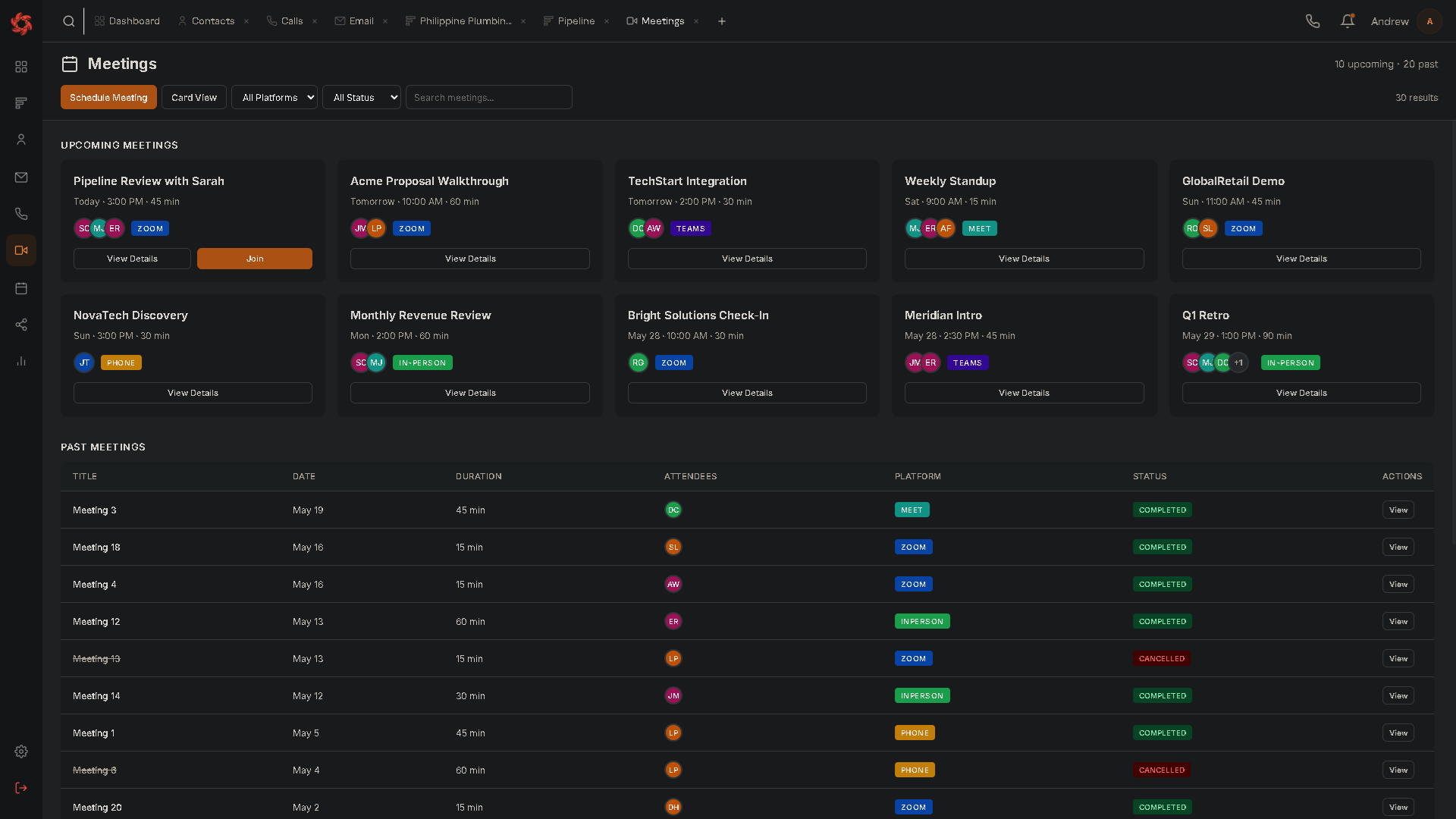1456x819 pixels.
Task: Open the Calls phone icon in sidebar
Action: pos(21,214)
